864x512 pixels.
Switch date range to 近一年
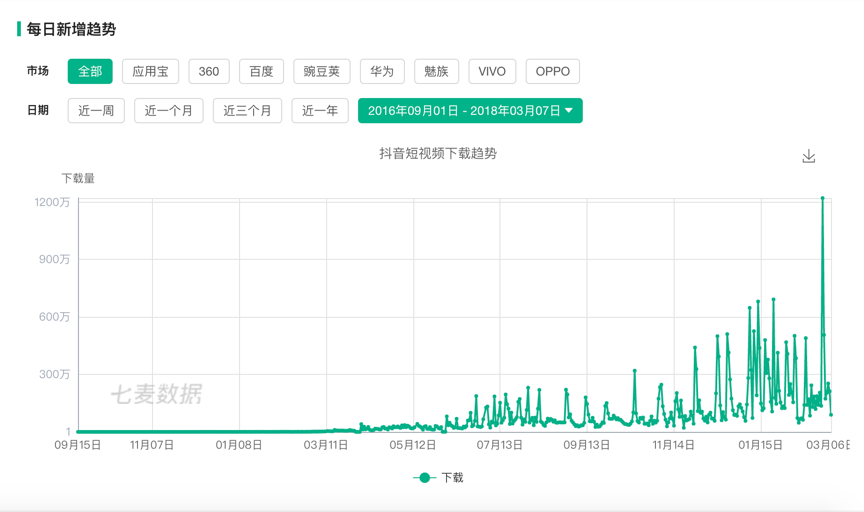[320, 111]
